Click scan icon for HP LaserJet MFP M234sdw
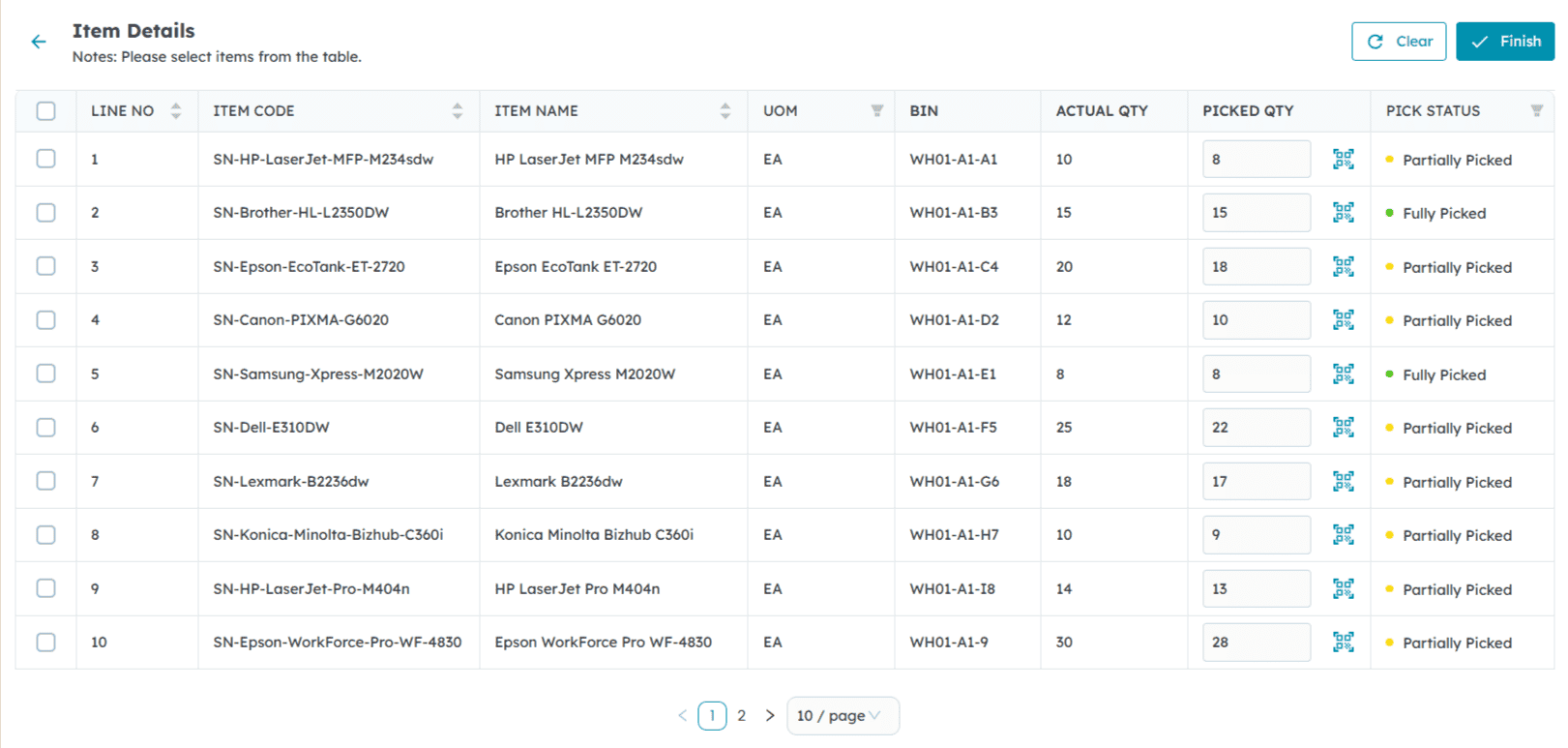Screen dimensions: 1568x748 1343,160
